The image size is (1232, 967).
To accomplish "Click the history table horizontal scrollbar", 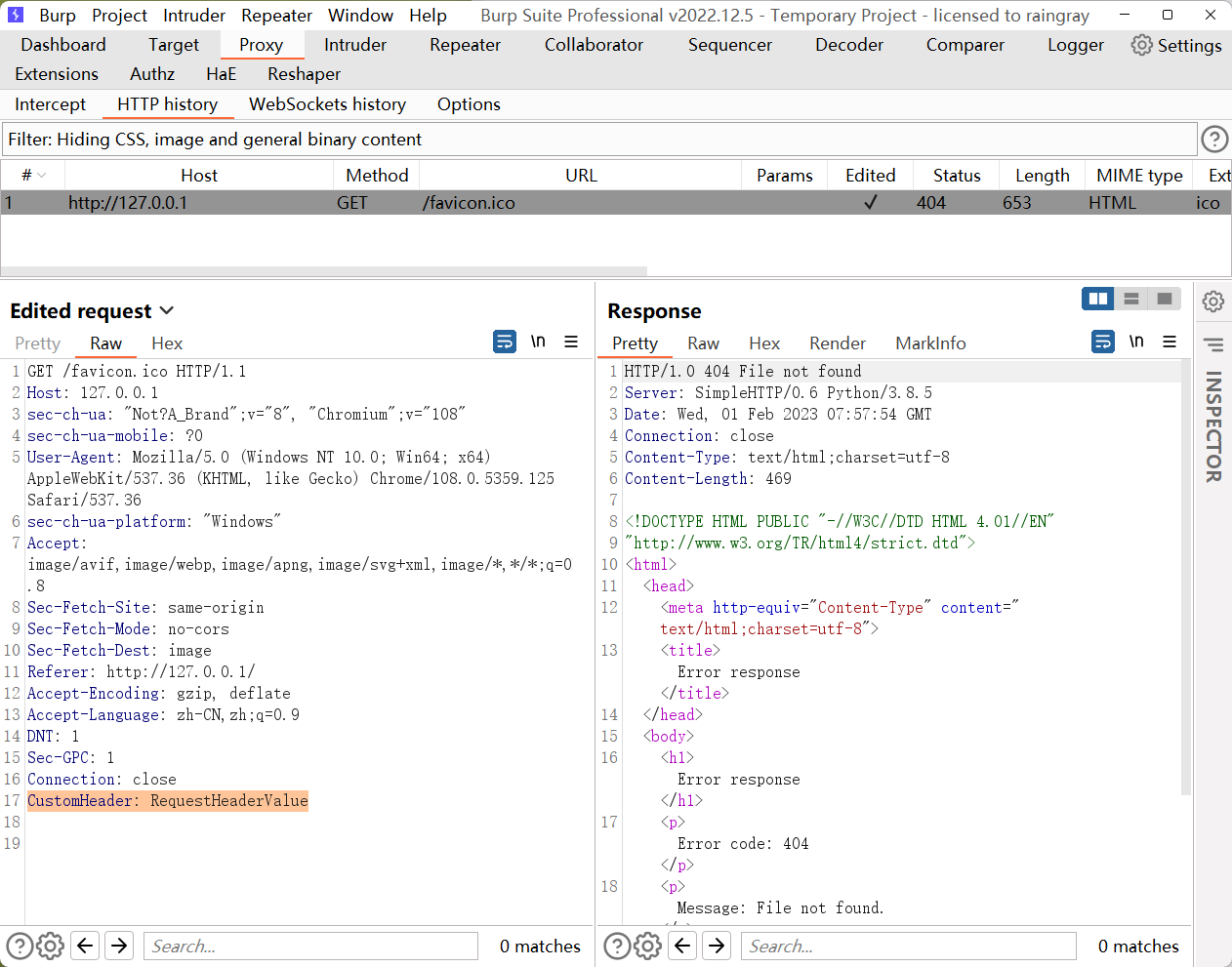I will point(323,271).
